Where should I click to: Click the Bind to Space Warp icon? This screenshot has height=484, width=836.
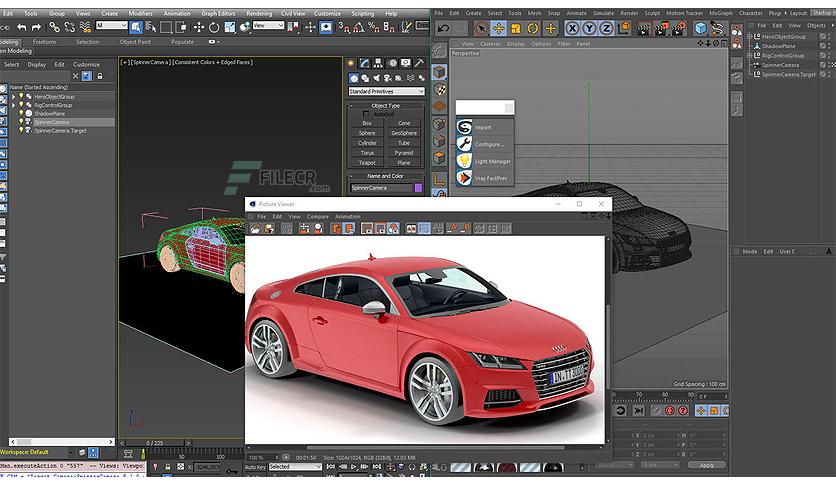pos(85,27)
